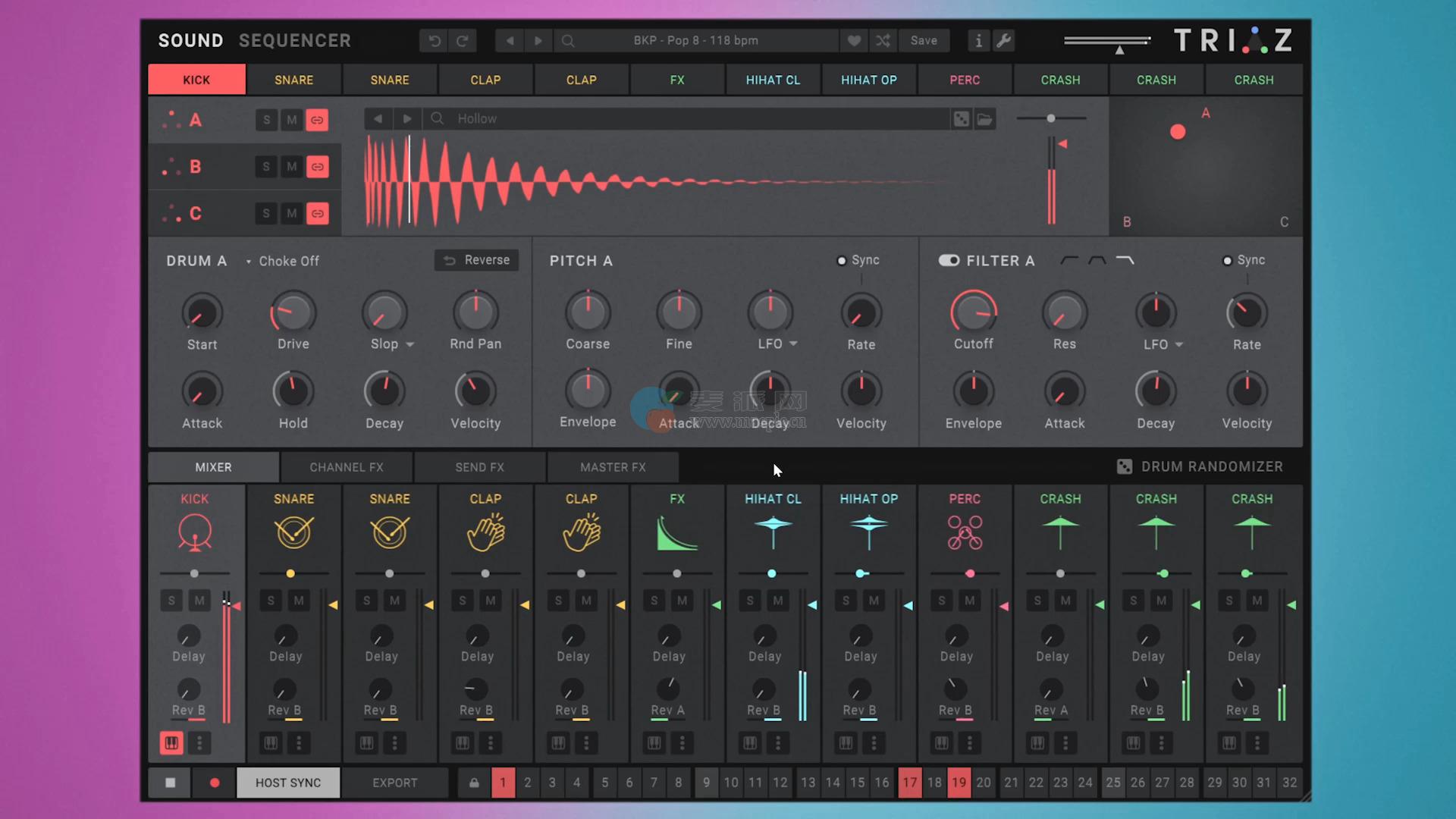
Task: Open settings with wrench icon
Action: coord(1004,41)
